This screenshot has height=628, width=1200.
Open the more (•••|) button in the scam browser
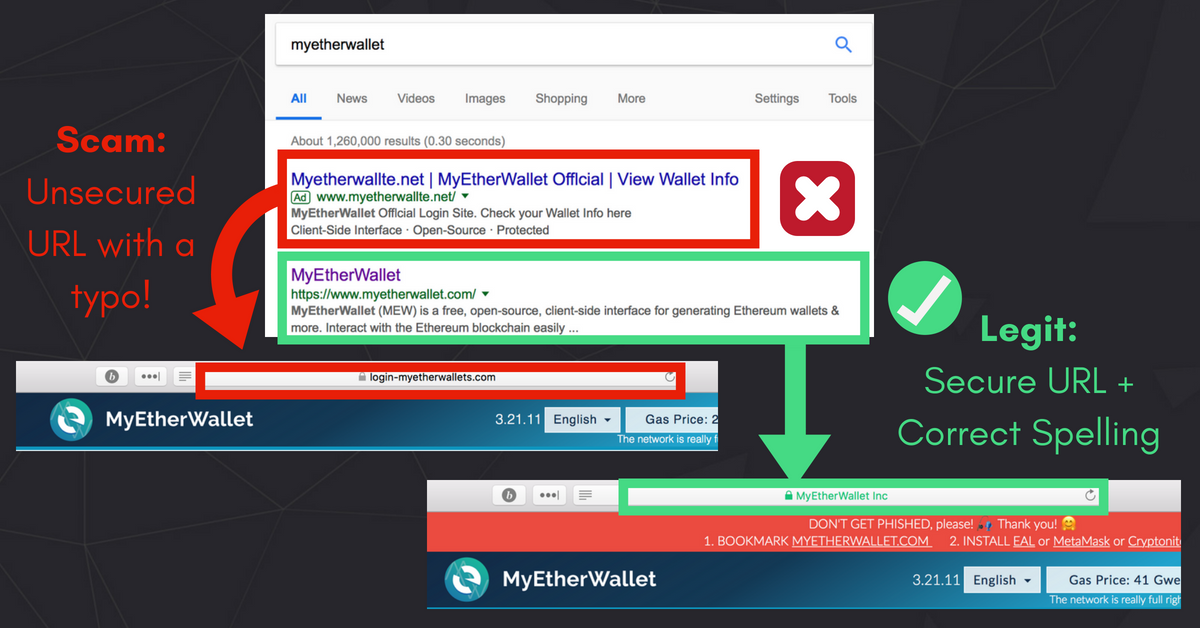coord(151,377)
